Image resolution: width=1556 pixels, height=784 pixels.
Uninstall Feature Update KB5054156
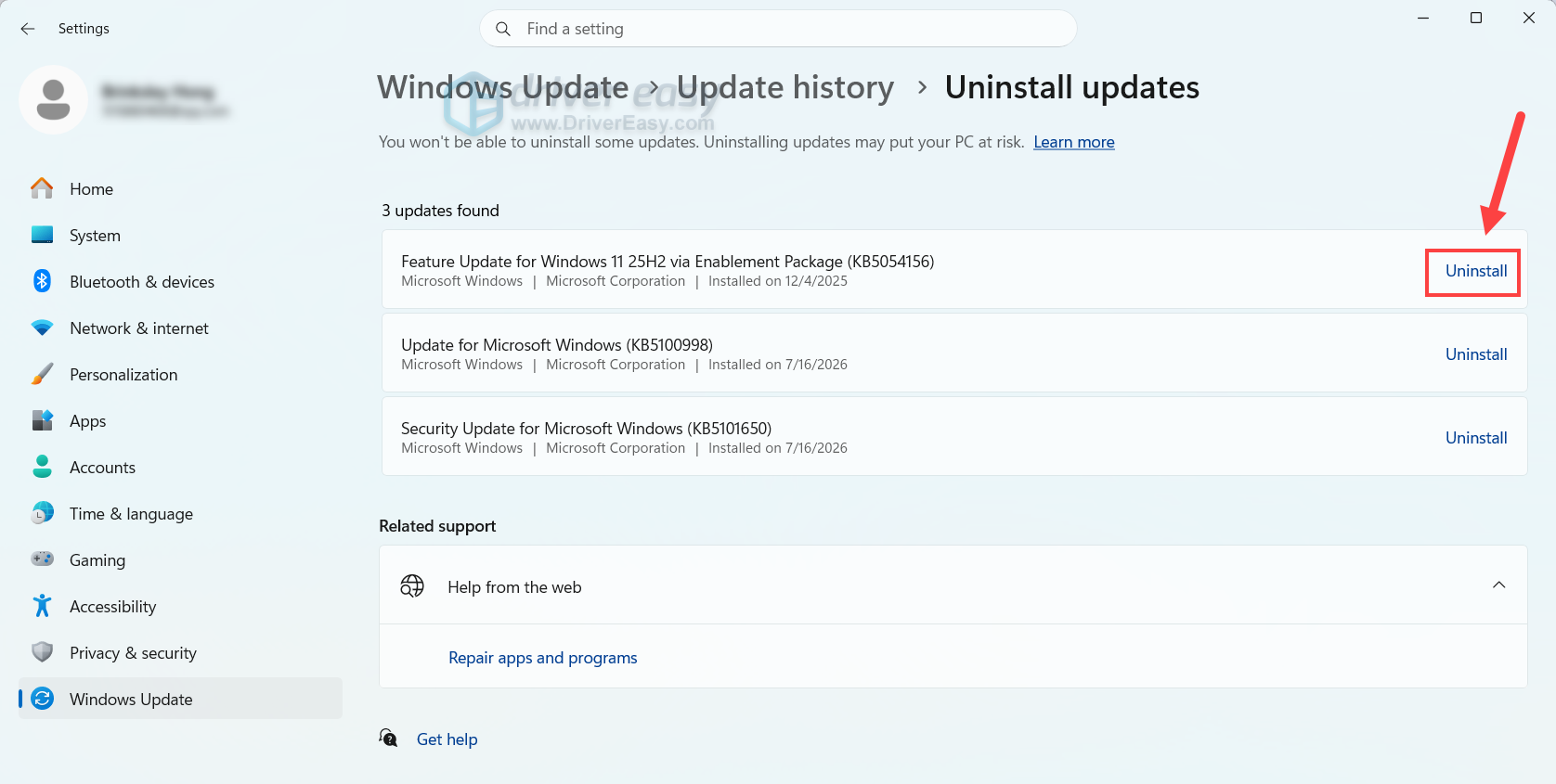click(1475, 271)
